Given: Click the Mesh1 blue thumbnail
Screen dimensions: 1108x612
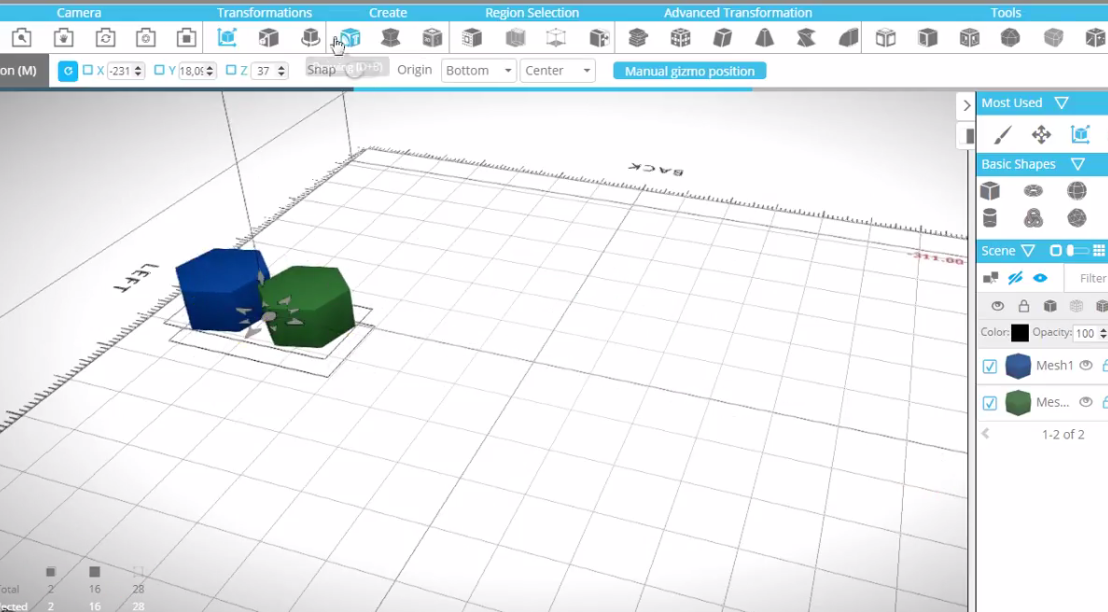Looking at the screenshot, I should click(x=1018, y=366).
